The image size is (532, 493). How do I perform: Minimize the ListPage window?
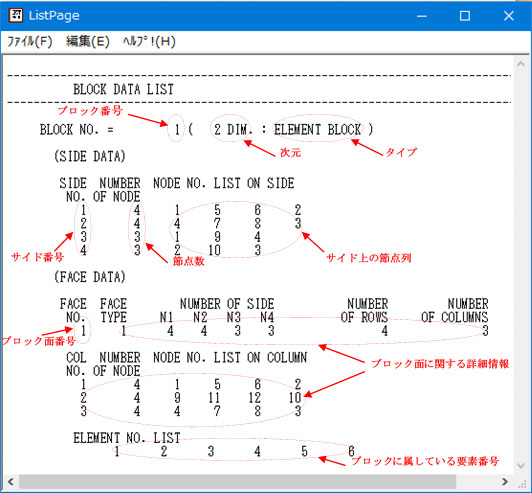[422, 16]
